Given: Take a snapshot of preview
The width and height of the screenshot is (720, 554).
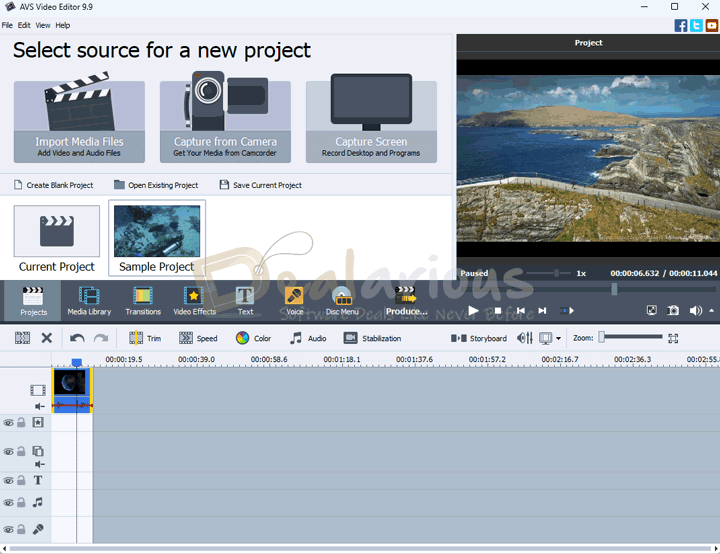Looking at the screenshot, I should [x=673, y=311].
